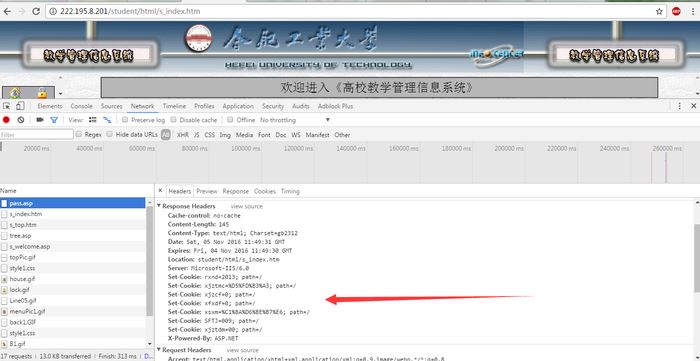
Task: Show the Cookies tab of request
Action: (x=265, y=191)
